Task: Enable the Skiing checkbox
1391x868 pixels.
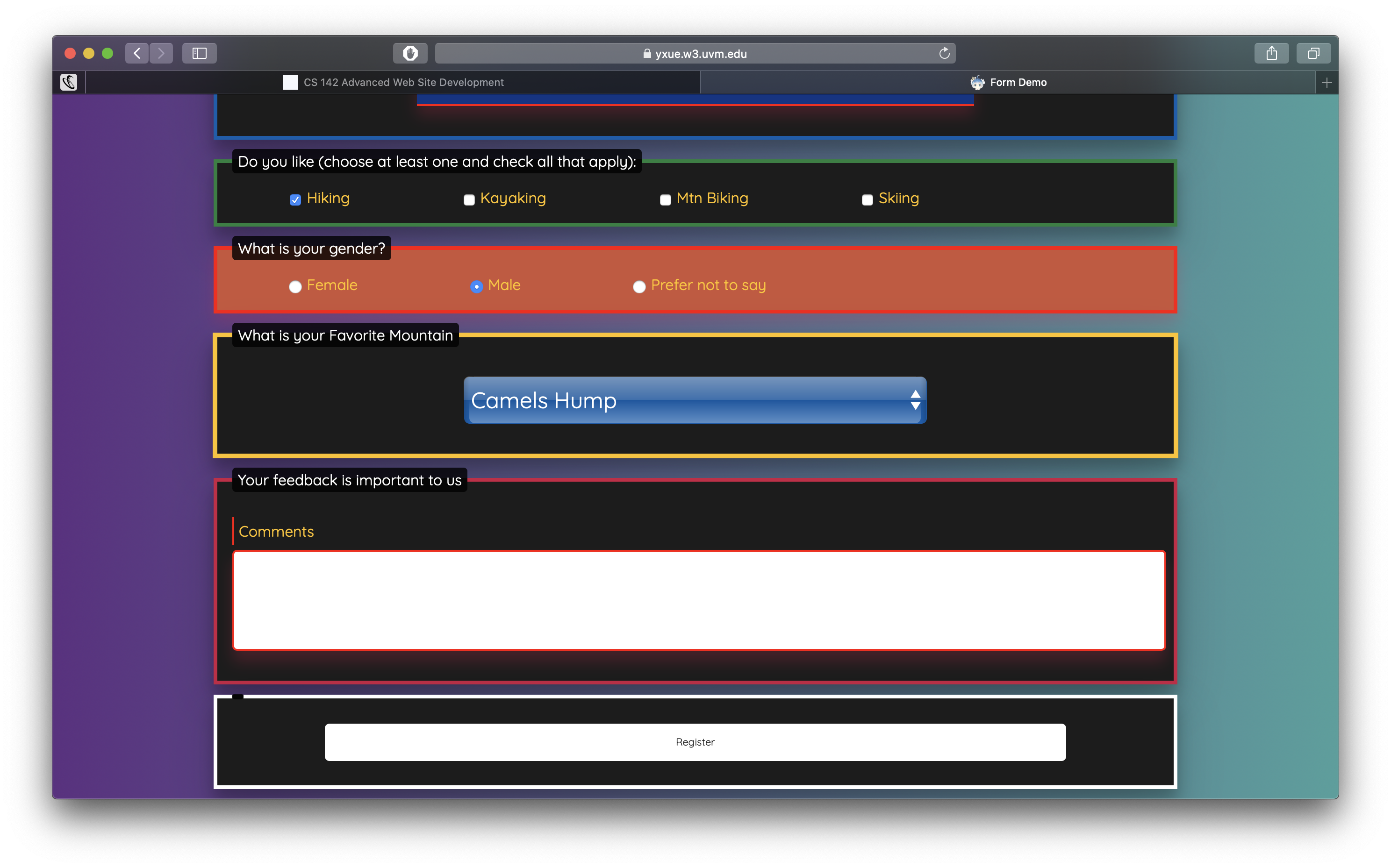Action: point(867,200)
